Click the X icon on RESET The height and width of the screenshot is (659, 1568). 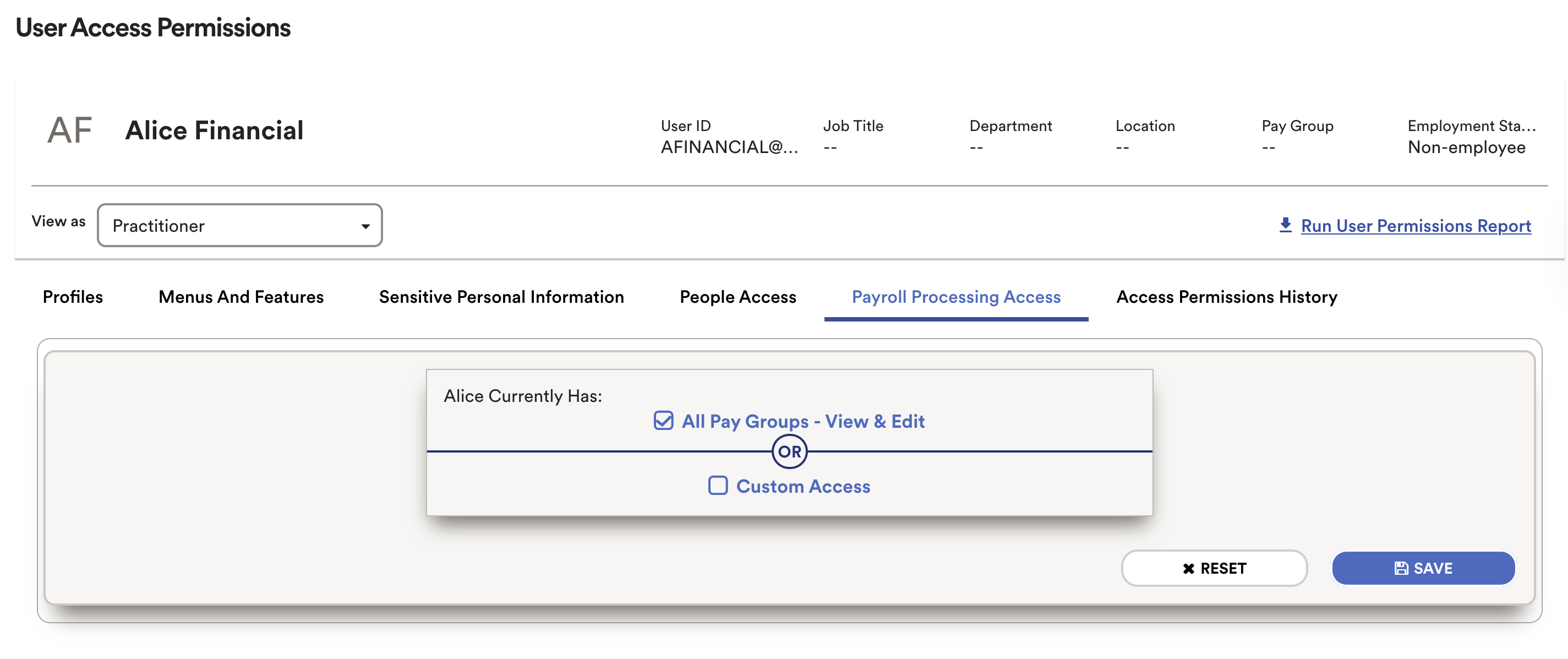point(1188,568)
